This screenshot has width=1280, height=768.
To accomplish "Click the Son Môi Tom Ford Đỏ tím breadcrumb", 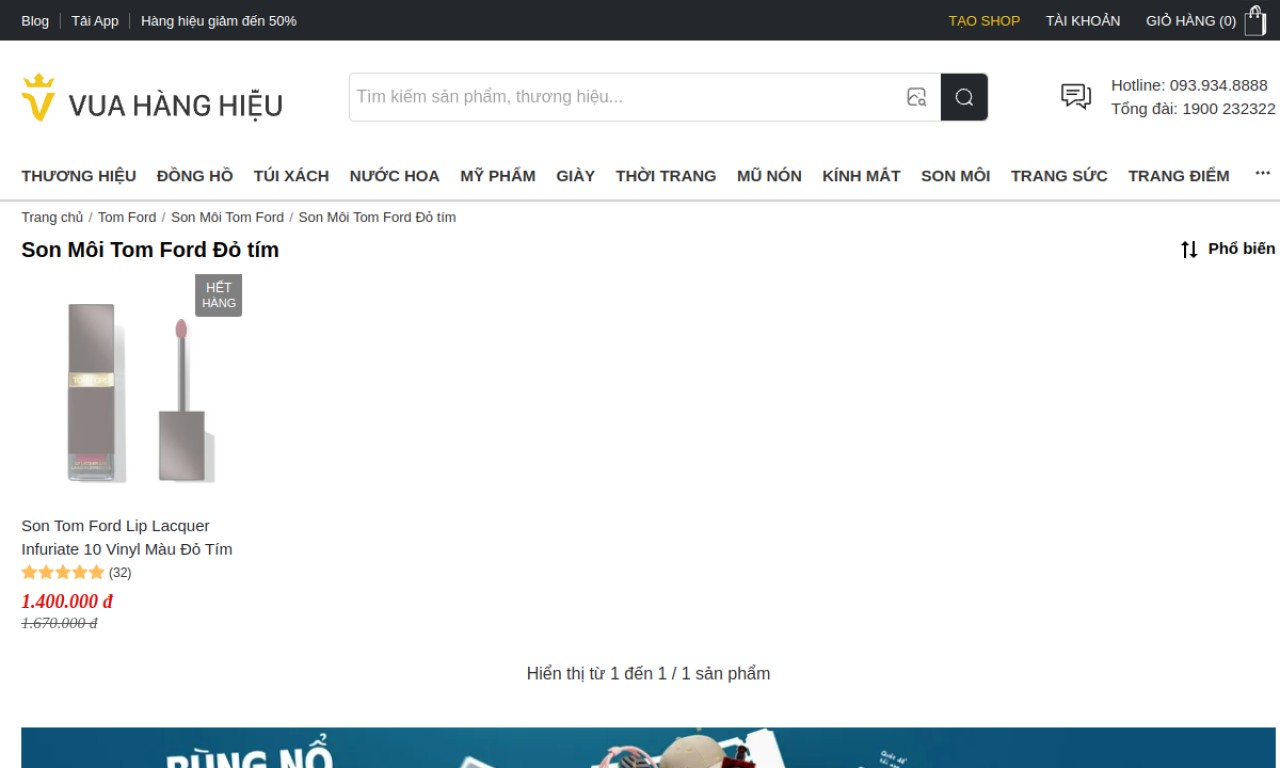I will (x=377, y=217).
